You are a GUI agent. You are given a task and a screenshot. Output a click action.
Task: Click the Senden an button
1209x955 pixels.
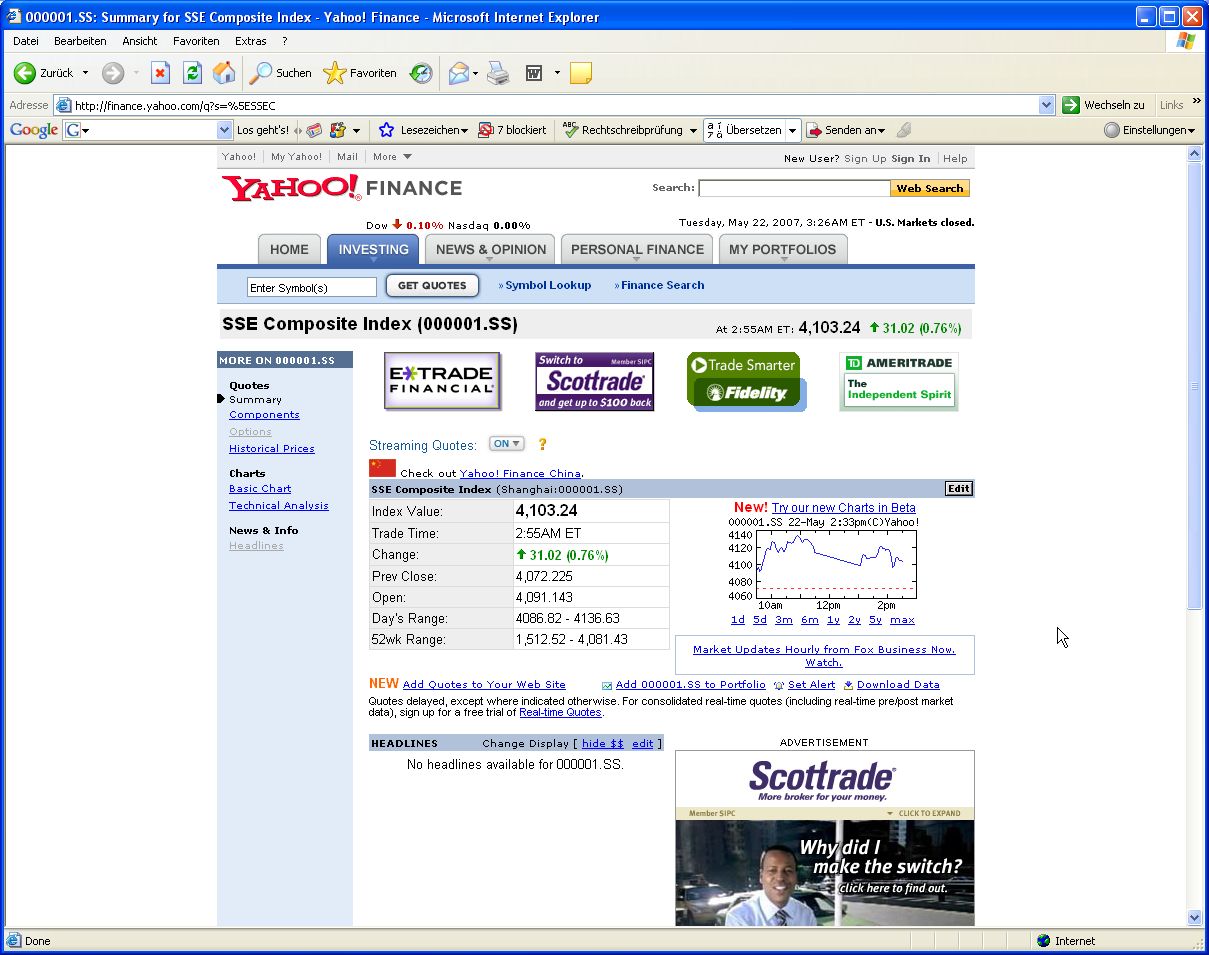845,130
